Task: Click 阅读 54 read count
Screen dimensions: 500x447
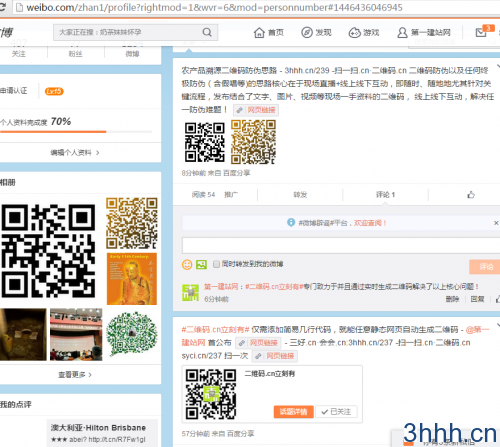Action: pos(203,195)
